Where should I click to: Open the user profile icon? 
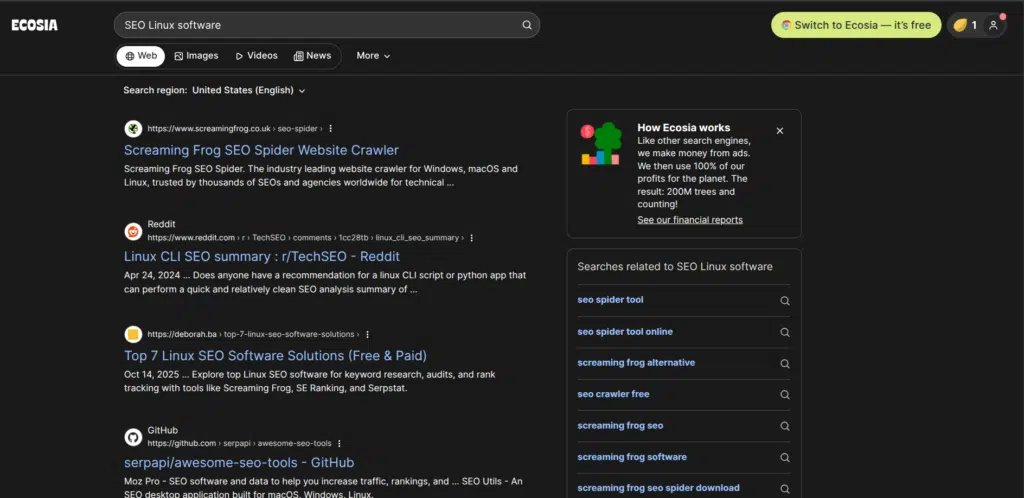(993, 25)
